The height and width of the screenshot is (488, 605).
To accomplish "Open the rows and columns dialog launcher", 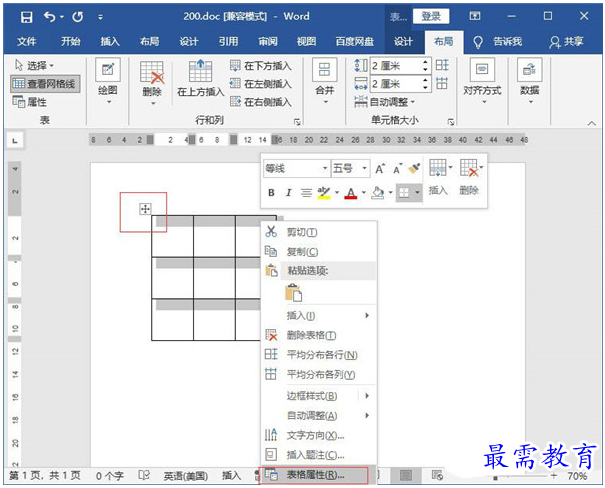I will [x=297, y=122].
